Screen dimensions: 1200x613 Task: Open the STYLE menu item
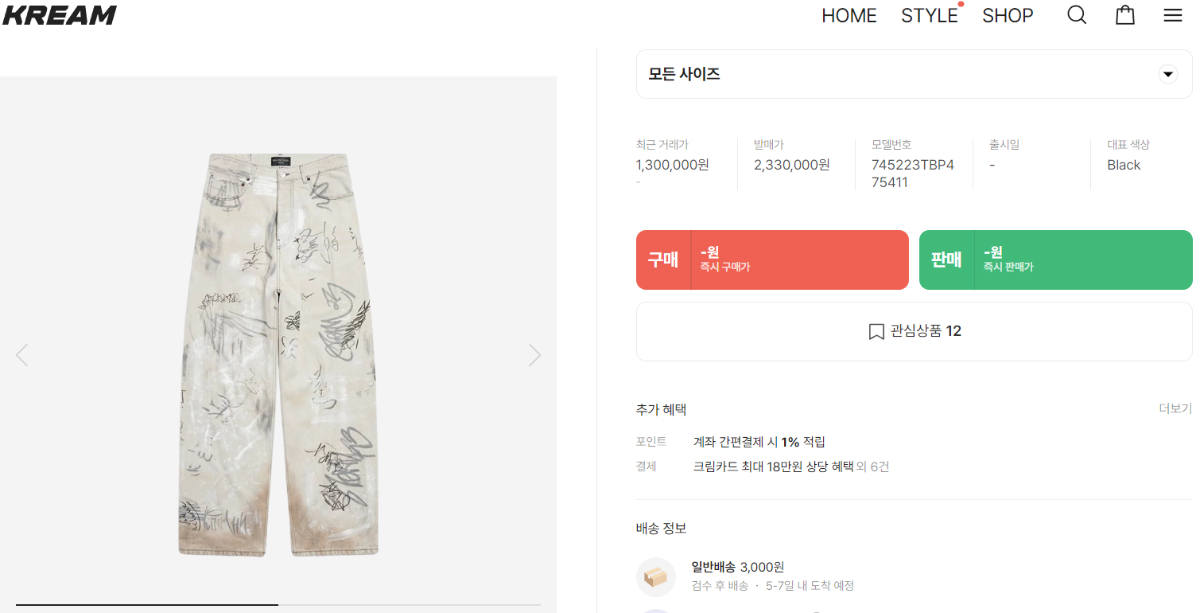coord(929,15)
